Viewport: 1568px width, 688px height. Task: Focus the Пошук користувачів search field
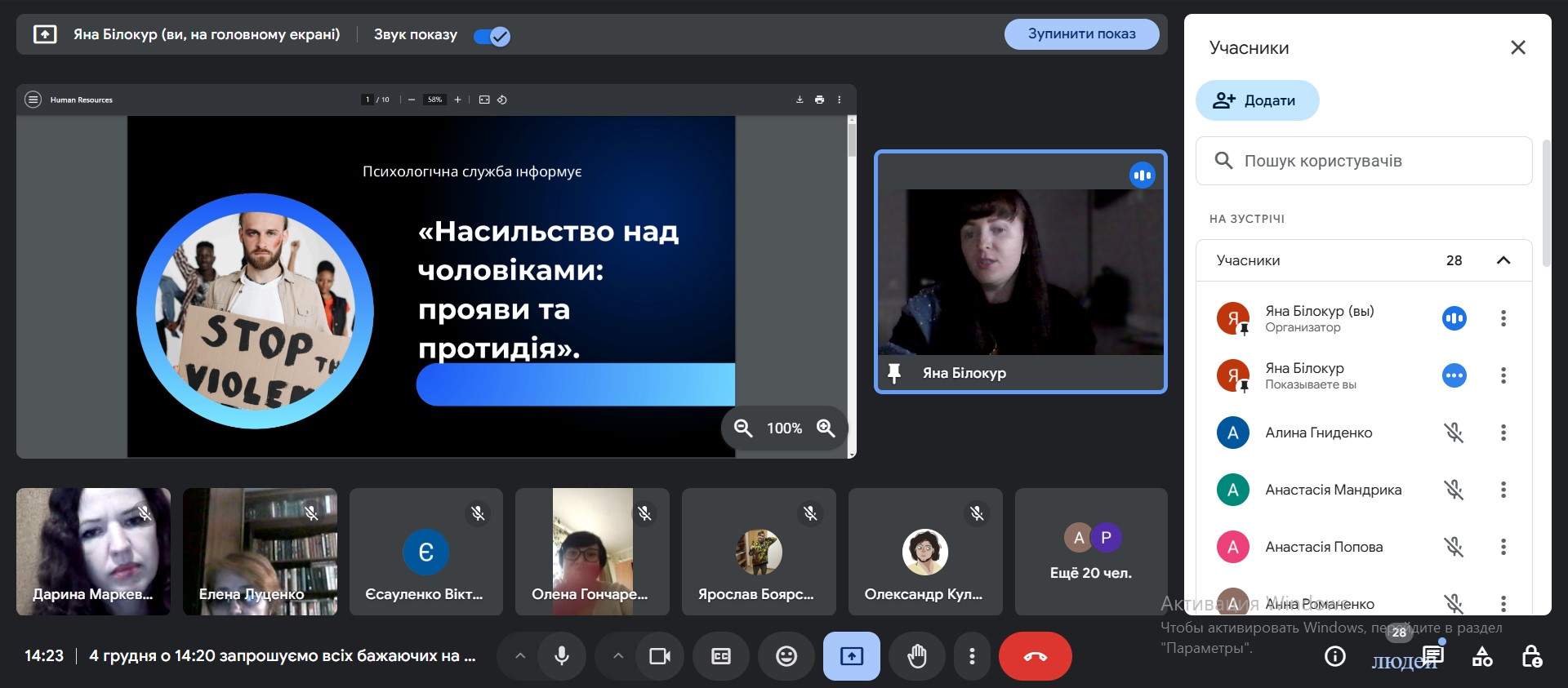1364,161
